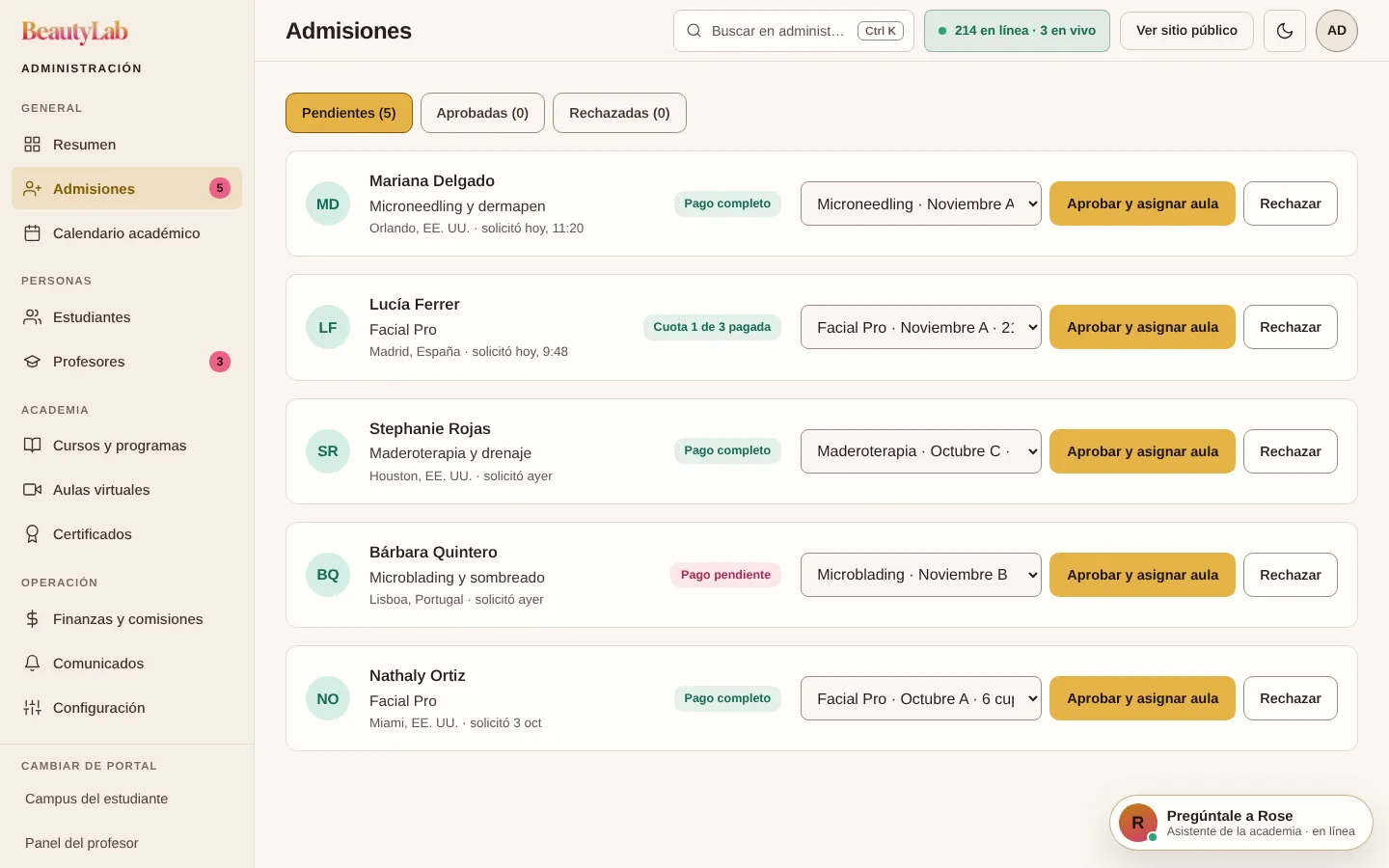
Task: Switch to Panel del profesor portal
Action: coord(126,843)
